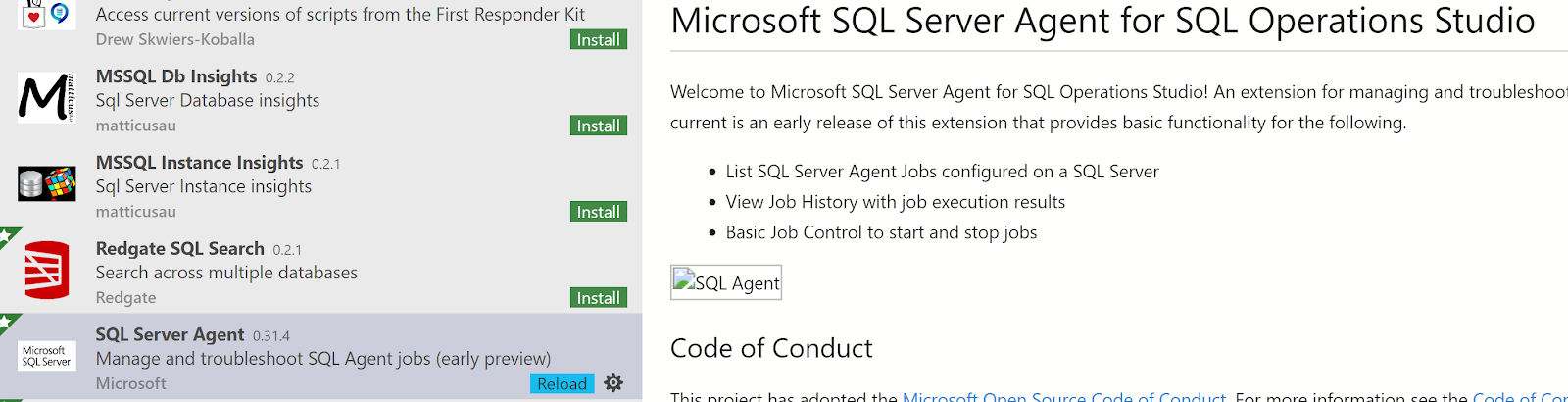The image size is (1568, 402).
Task: Open Microsoft Open Source Code of Conduct link
Action: (x=1064, y=396)
